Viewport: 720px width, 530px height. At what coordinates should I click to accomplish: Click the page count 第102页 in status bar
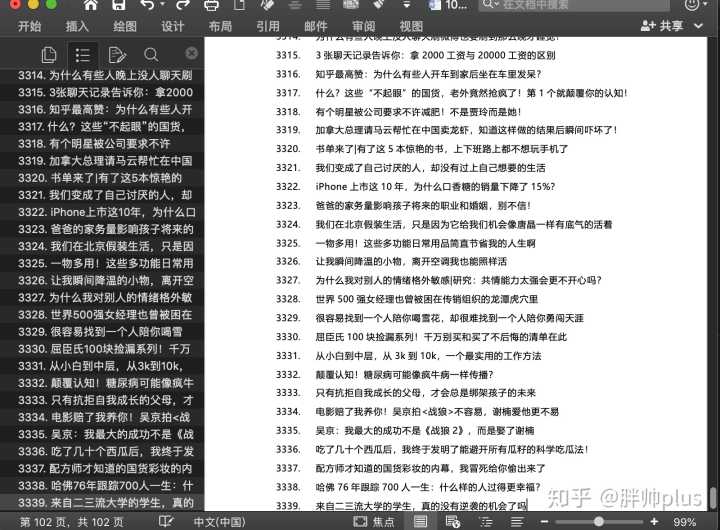[x=72, y=522]
